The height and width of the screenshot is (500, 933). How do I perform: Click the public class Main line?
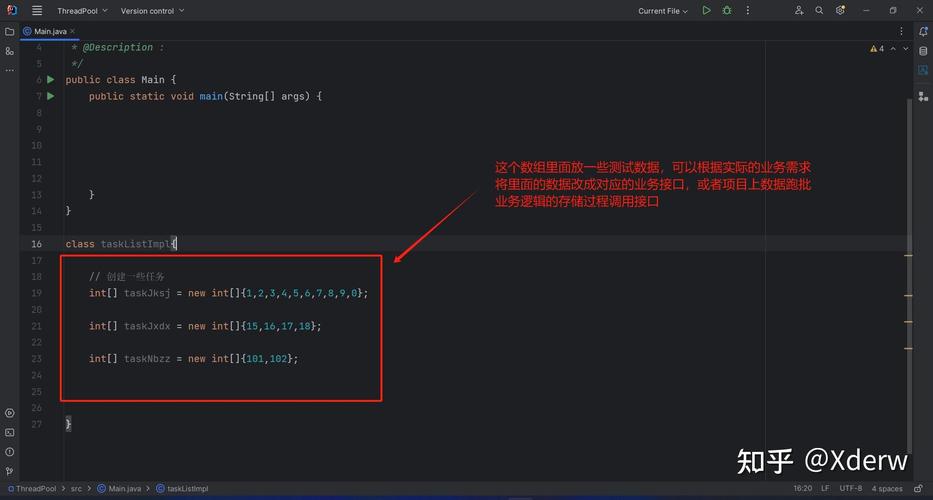(121, 79)
